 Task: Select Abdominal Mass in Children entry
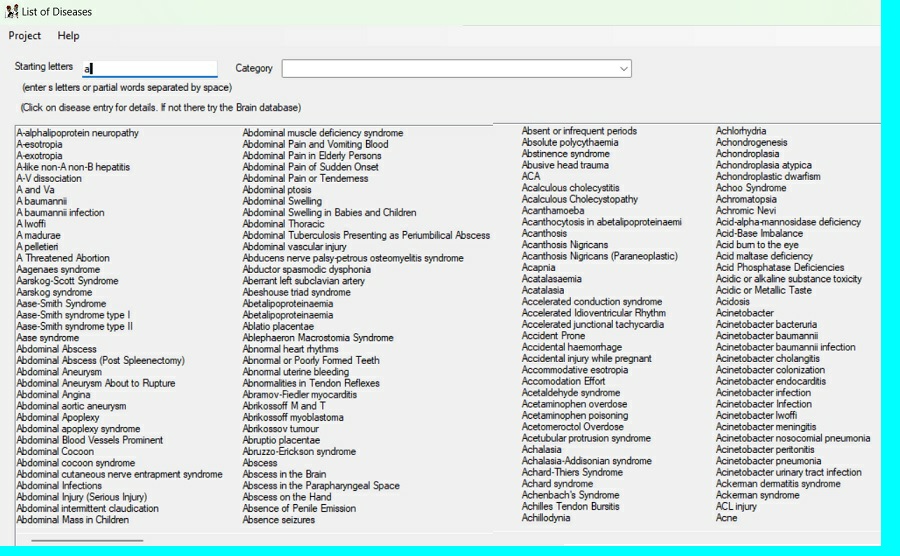click(x=72, y=520)
